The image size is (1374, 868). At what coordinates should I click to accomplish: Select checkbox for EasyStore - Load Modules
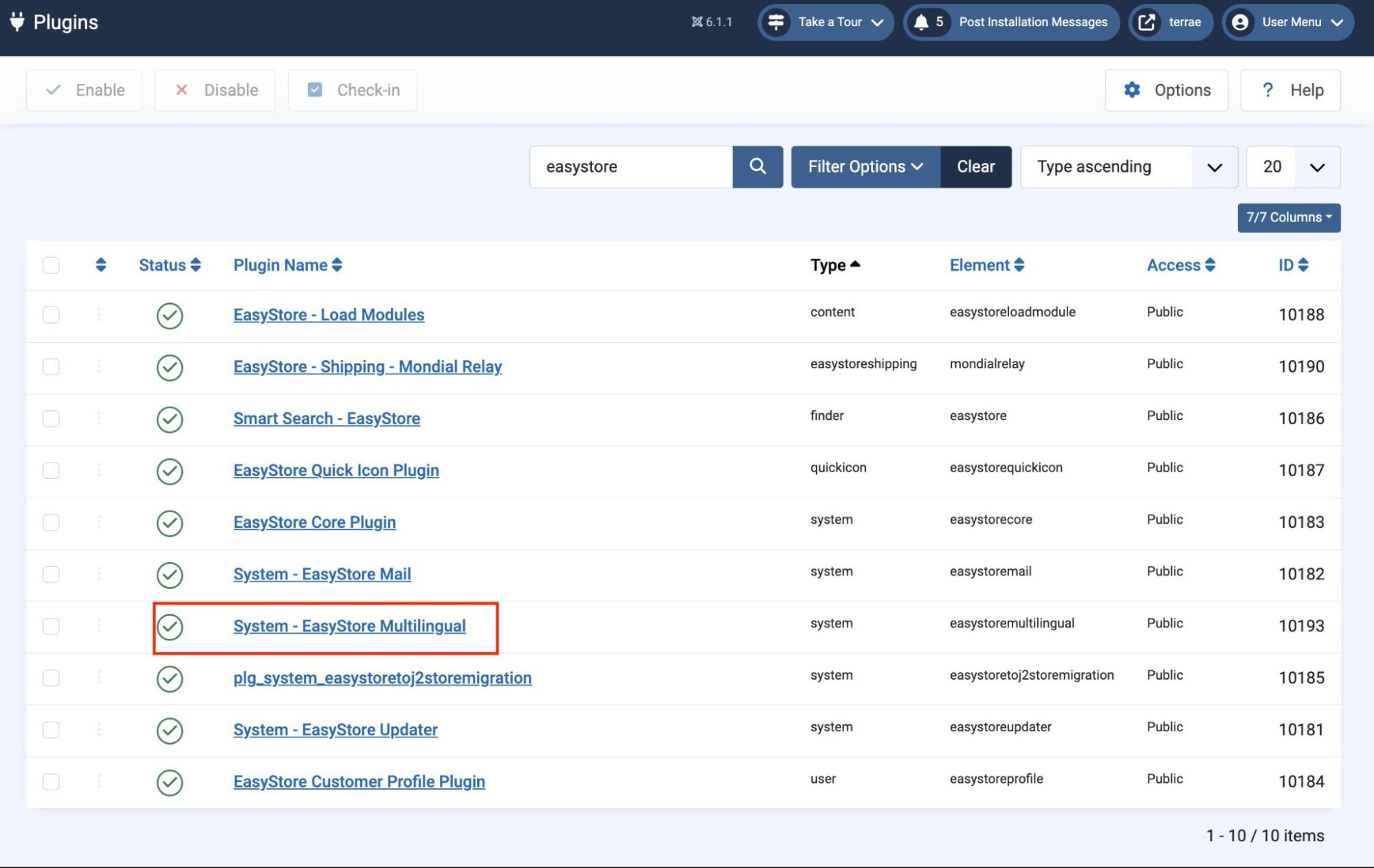(x=51, y=315)
